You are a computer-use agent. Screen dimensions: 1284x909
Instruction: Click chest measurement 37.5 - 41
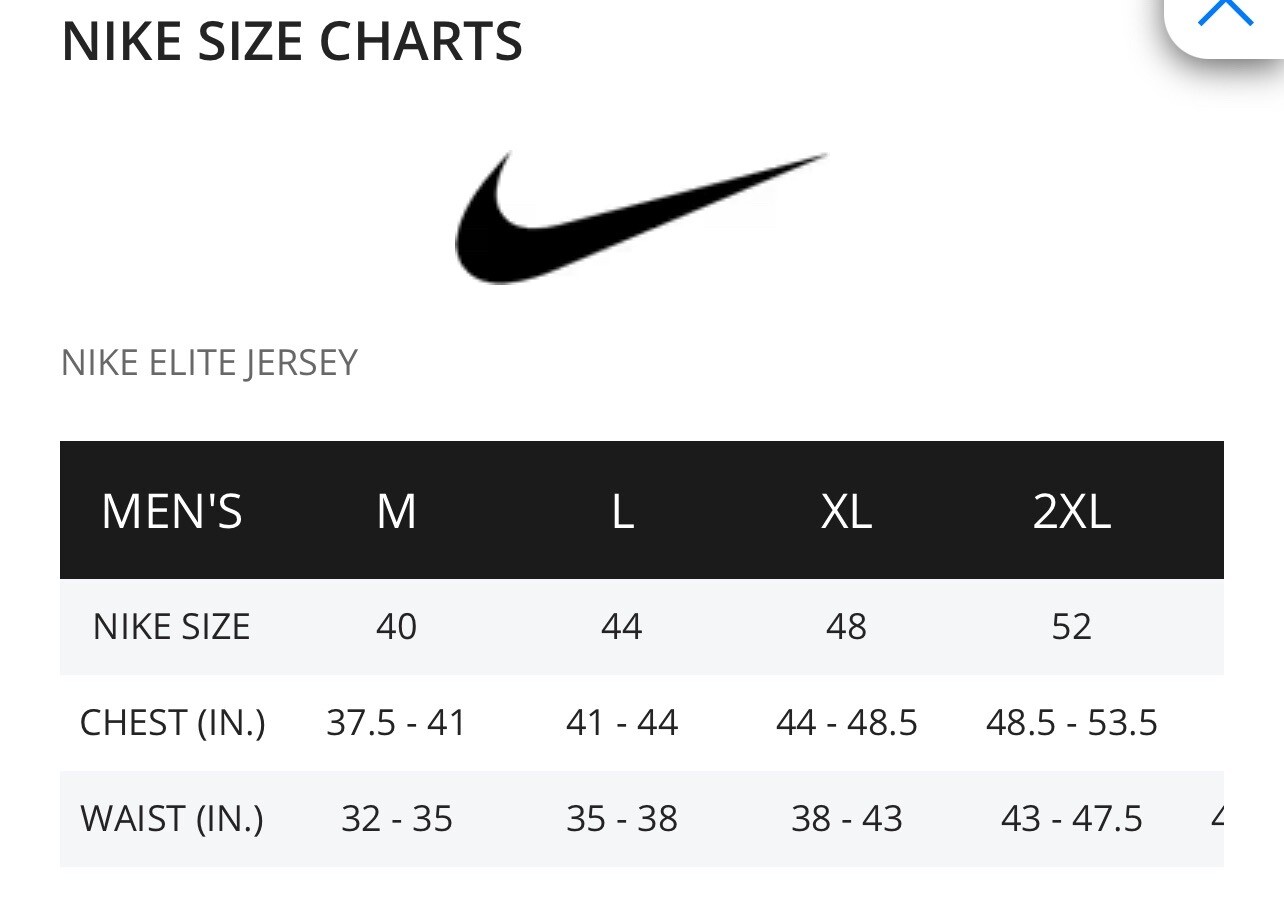(x=396, y=722)
